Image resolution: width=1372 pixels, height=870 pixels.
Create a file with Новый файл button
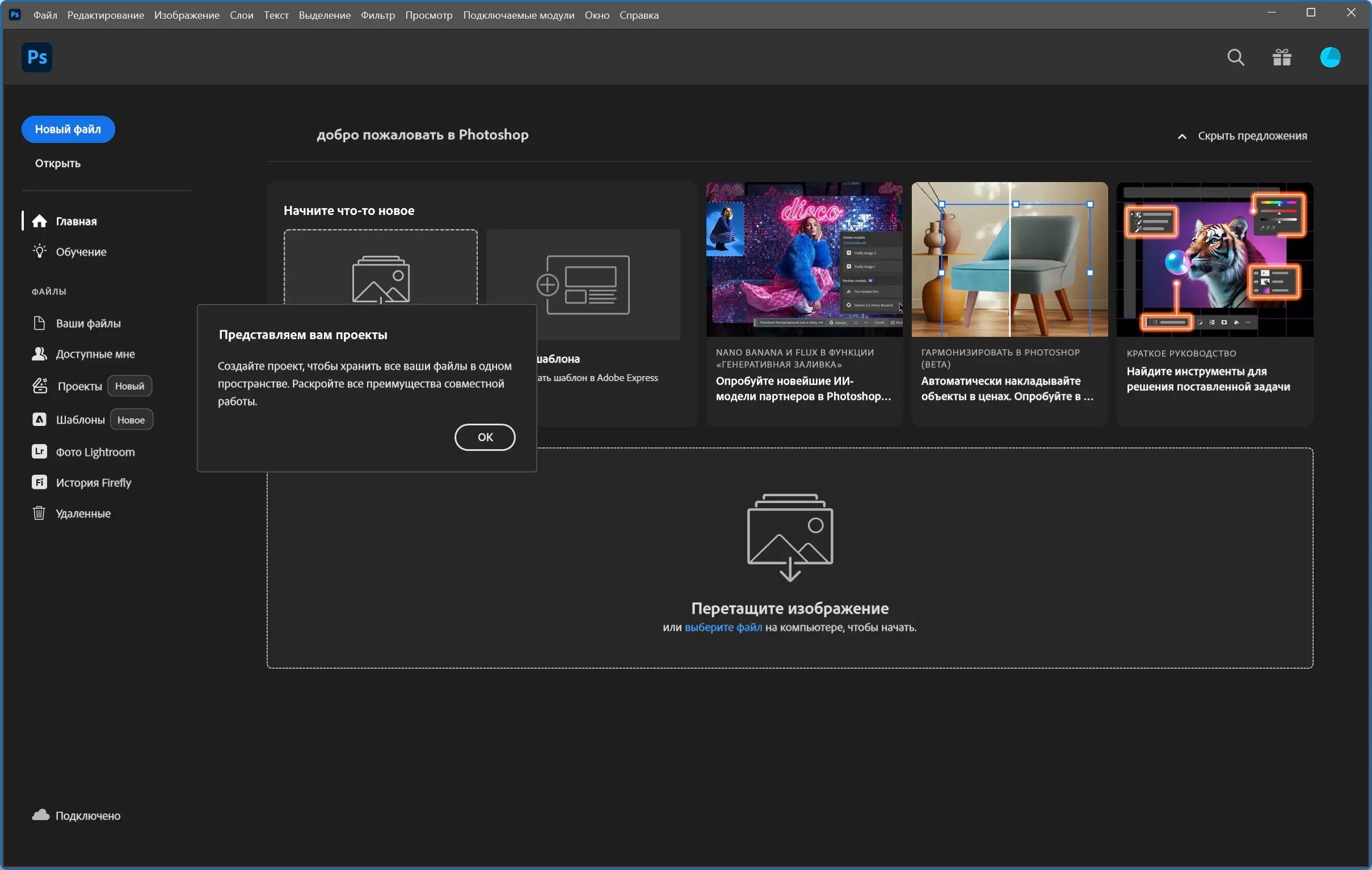68,129
